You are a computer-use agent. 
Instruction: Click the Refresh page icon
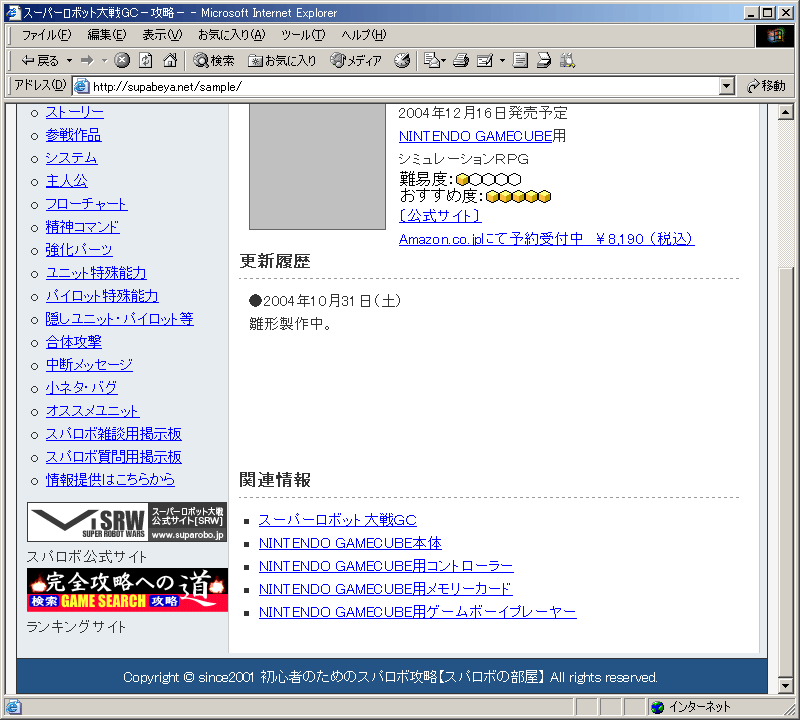coord(146,61)
